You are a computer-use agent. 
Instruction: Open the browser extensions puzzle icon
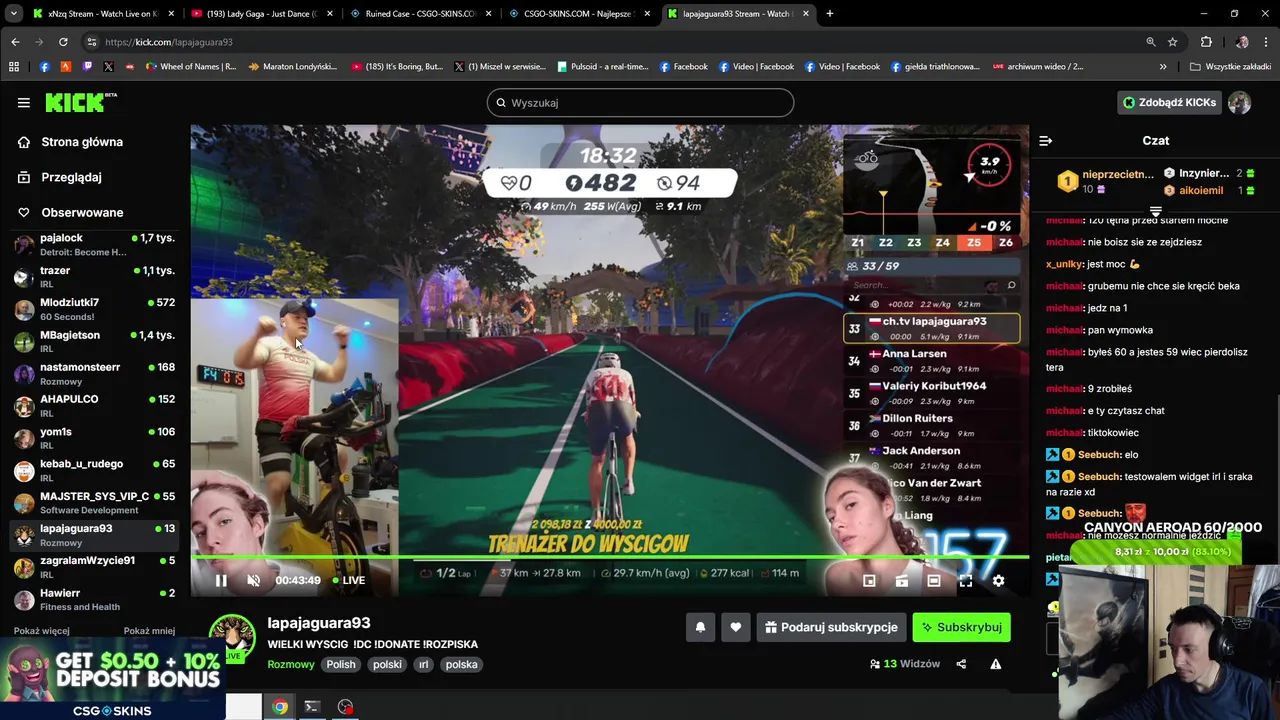tap(1206, 42)
